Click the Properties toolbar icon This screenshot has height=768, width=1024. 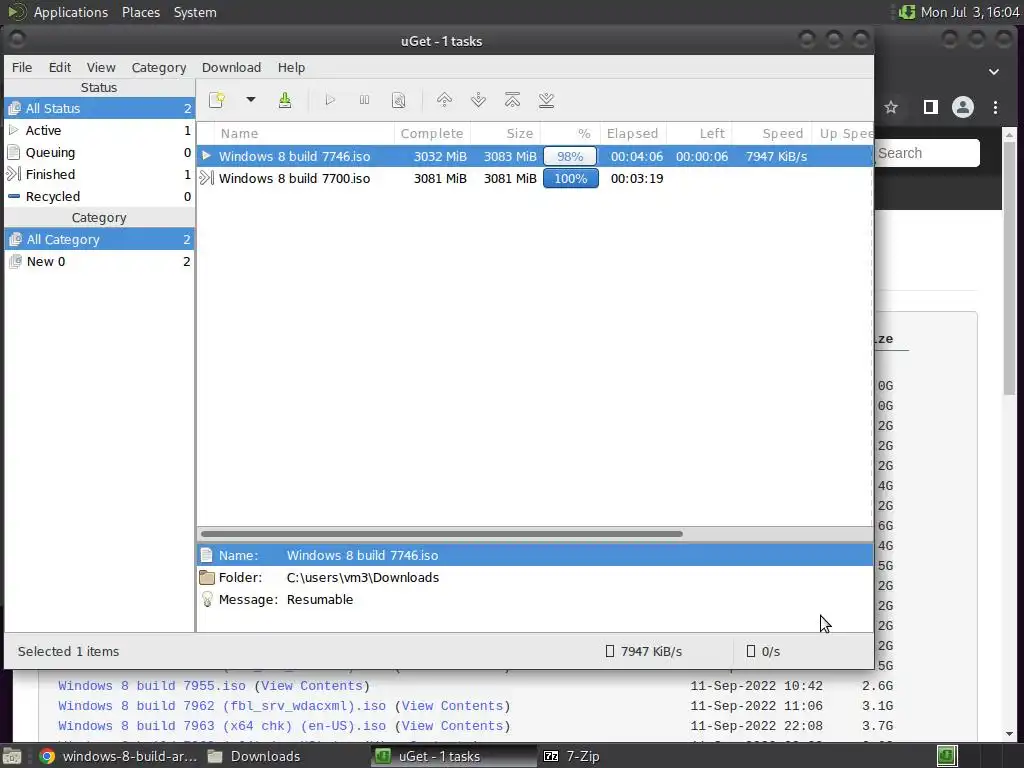(398, 100)
